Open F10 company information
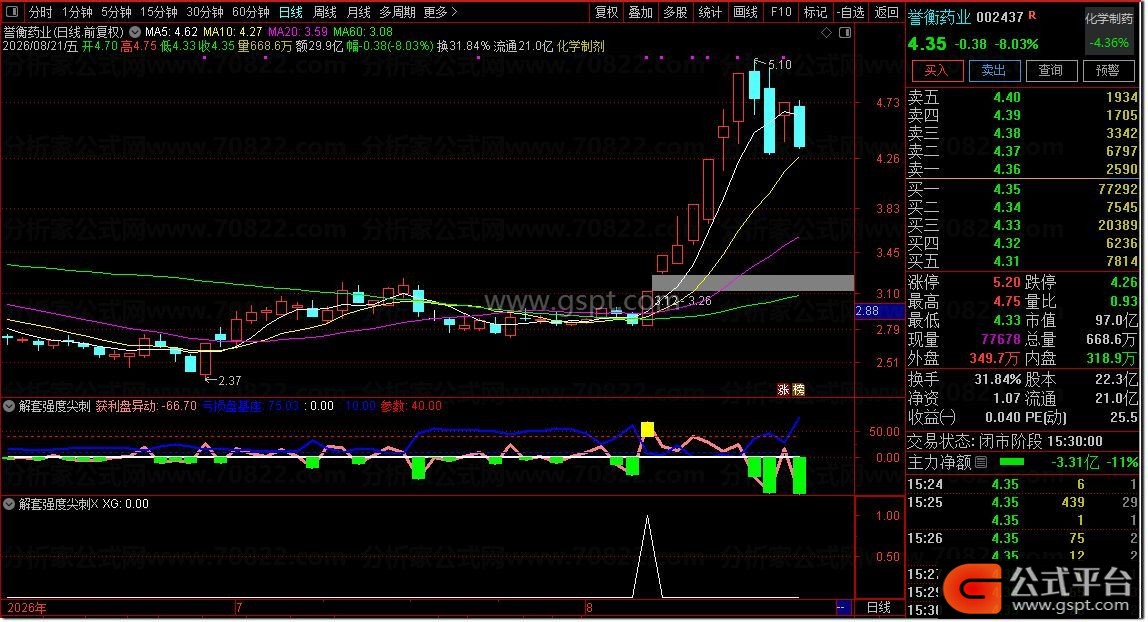Image resolution: width=1148 pixels, height=622 pixels. click(x=781, y=12)
